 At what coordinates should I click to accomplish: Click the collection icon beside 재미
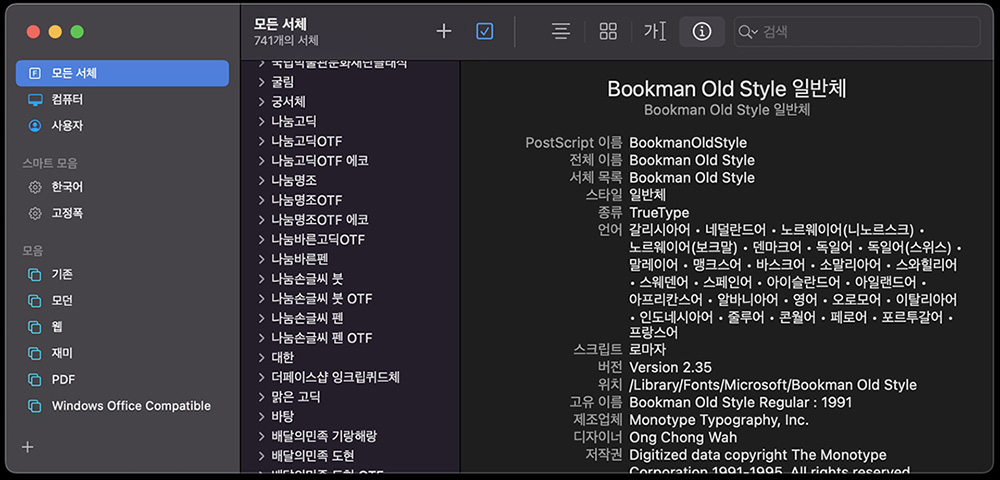34,353
